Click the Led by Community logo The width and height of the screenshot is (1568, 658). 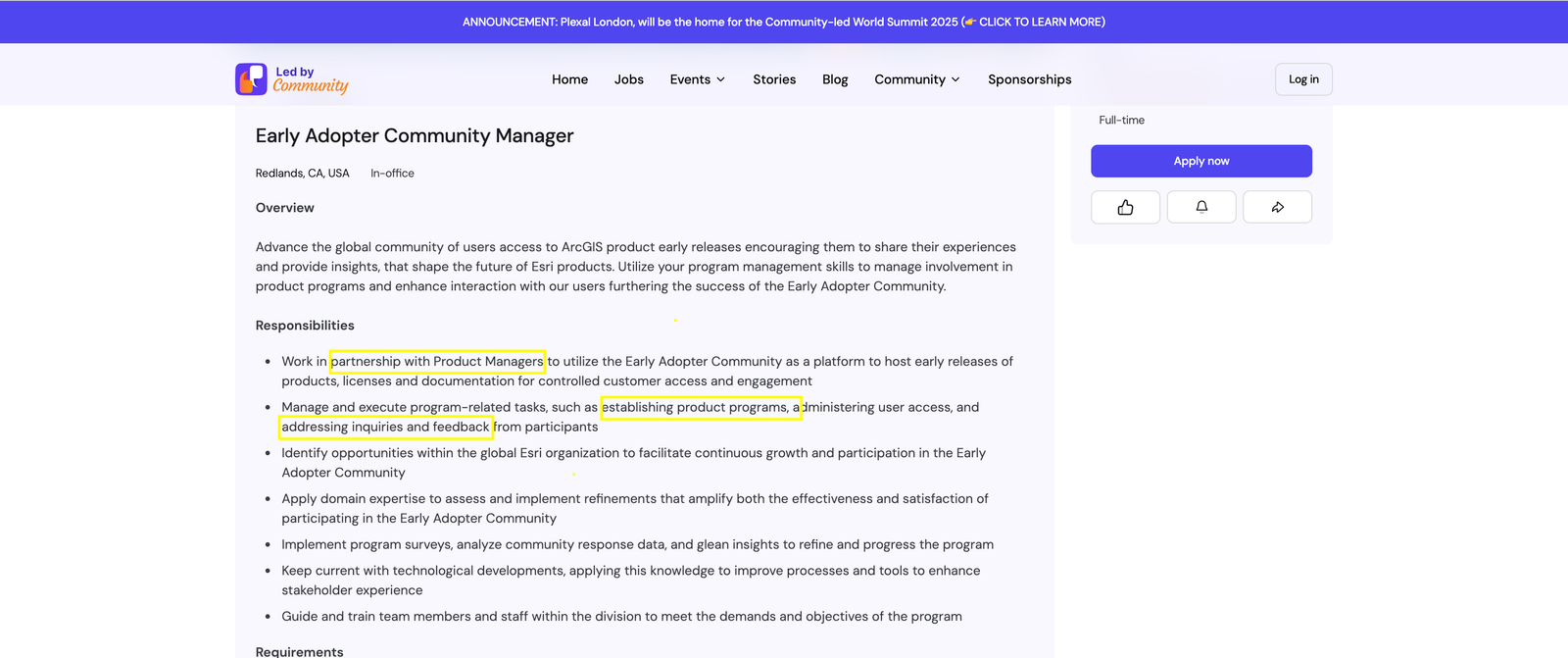(x=292, y=79)
